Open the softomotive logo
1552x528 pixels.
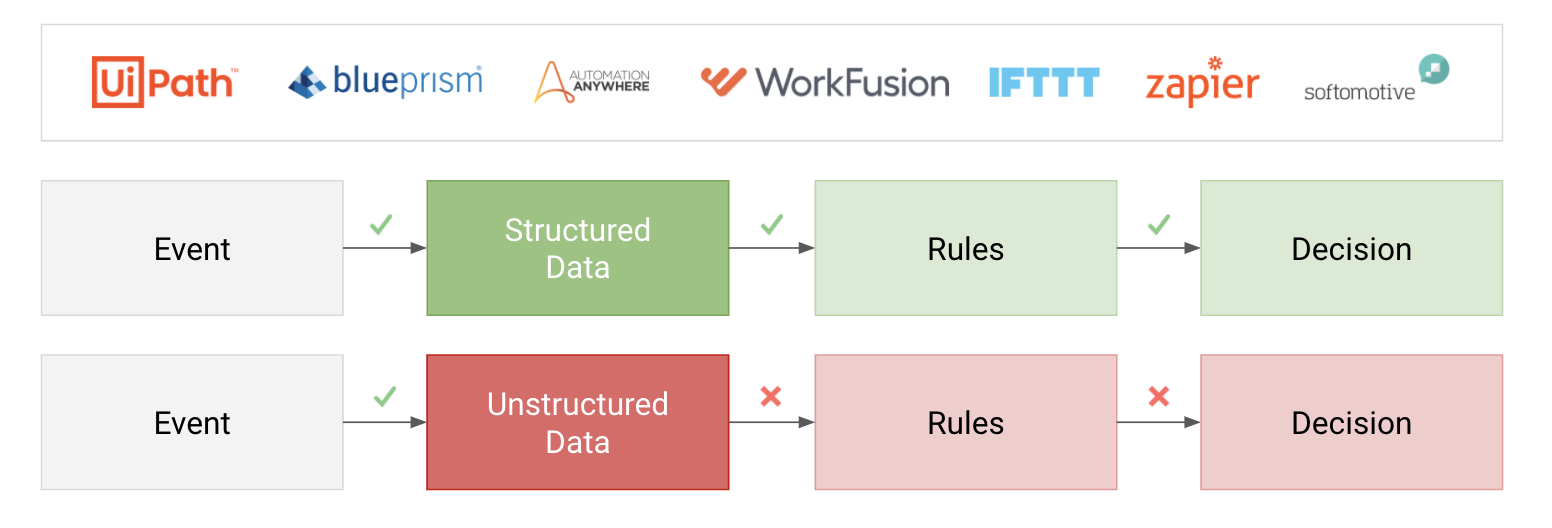[x=1377, y=79]
